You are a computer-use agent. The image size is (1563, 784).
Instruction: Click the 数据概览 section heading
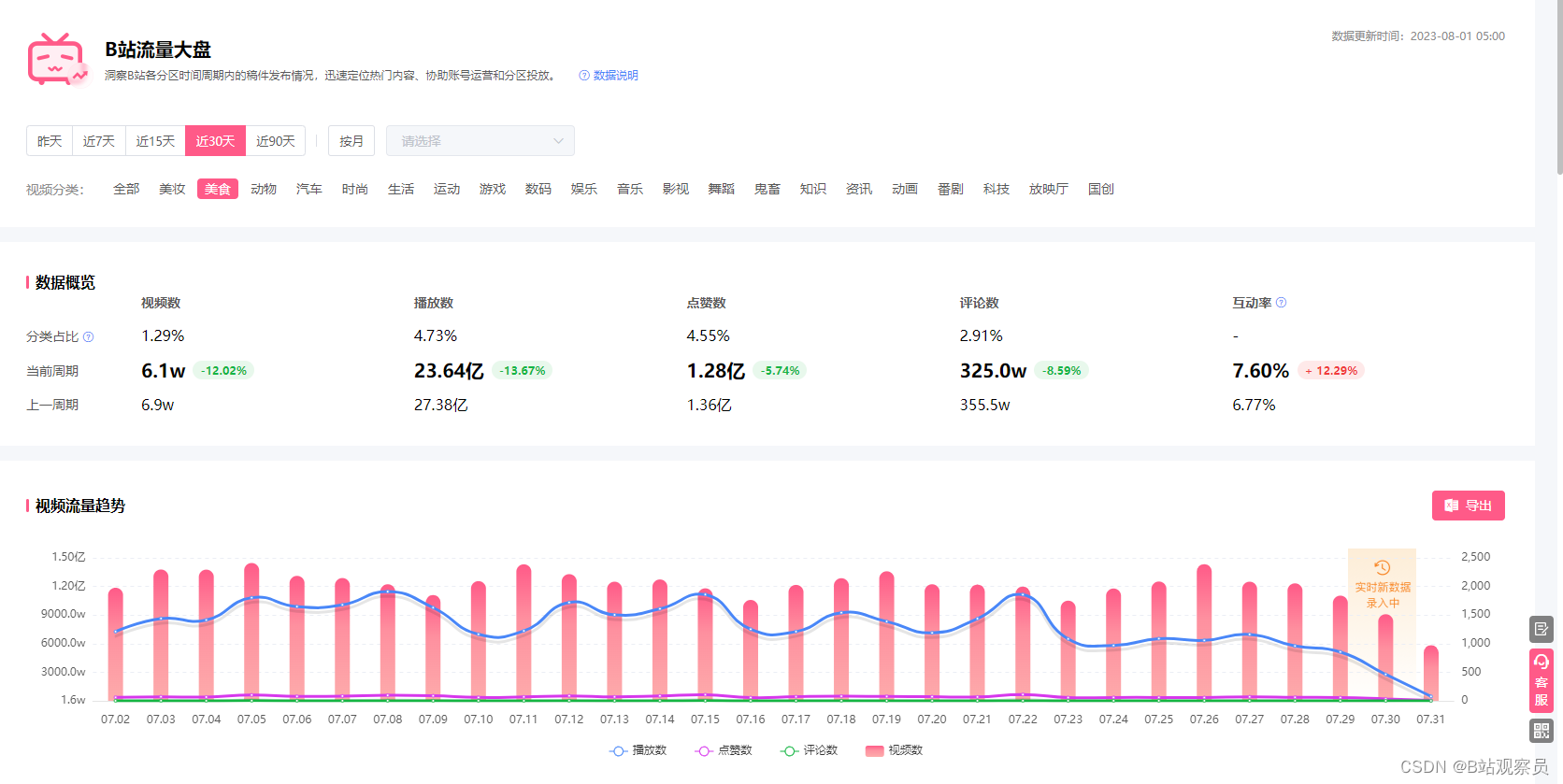pos(65,282)
